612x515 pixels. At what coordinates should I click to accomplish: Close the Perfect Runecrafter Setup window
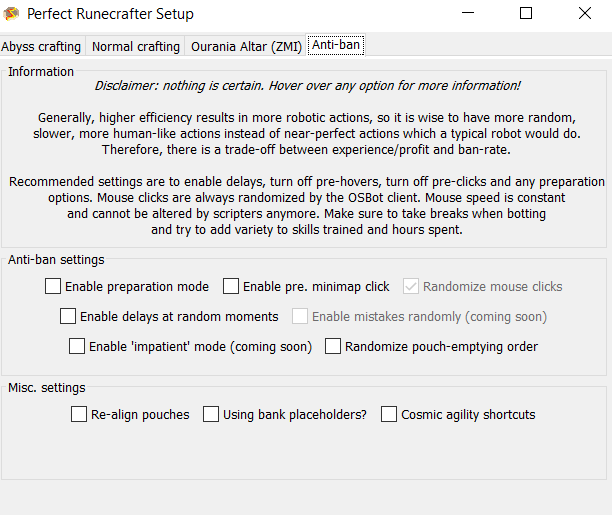point(585,13)
